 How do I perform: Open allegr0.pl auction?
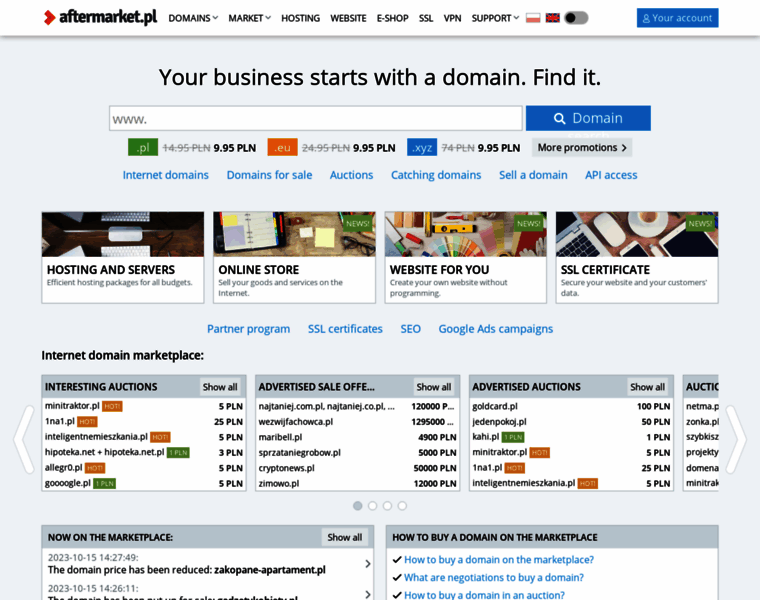point(63,468)
